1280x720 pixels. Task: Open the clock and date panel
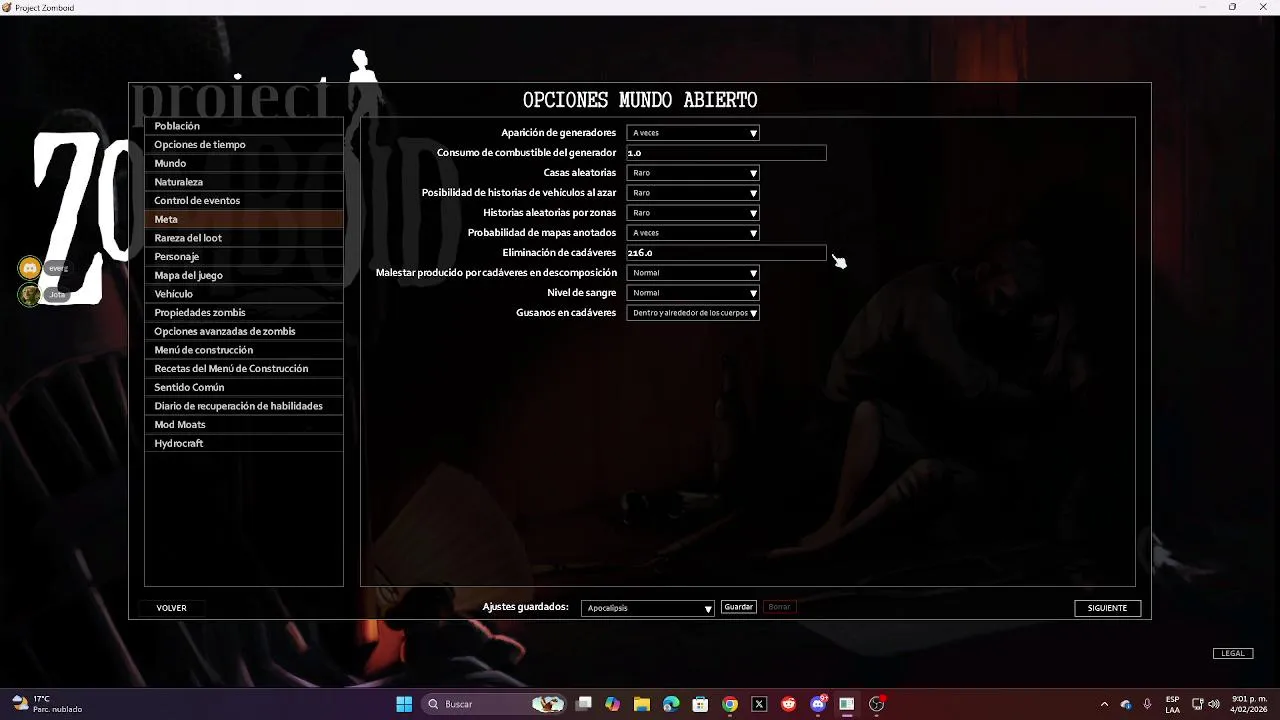[1249, 704]
